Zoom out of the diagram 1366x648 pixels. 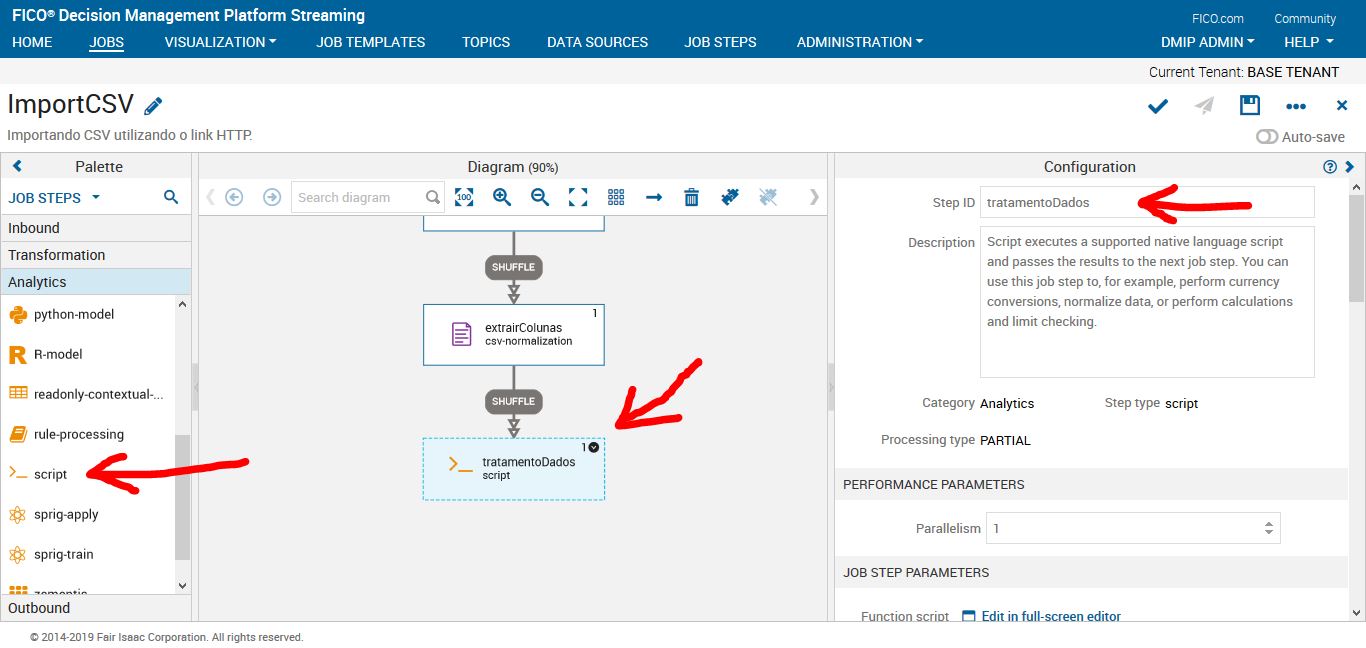(539, 197)
